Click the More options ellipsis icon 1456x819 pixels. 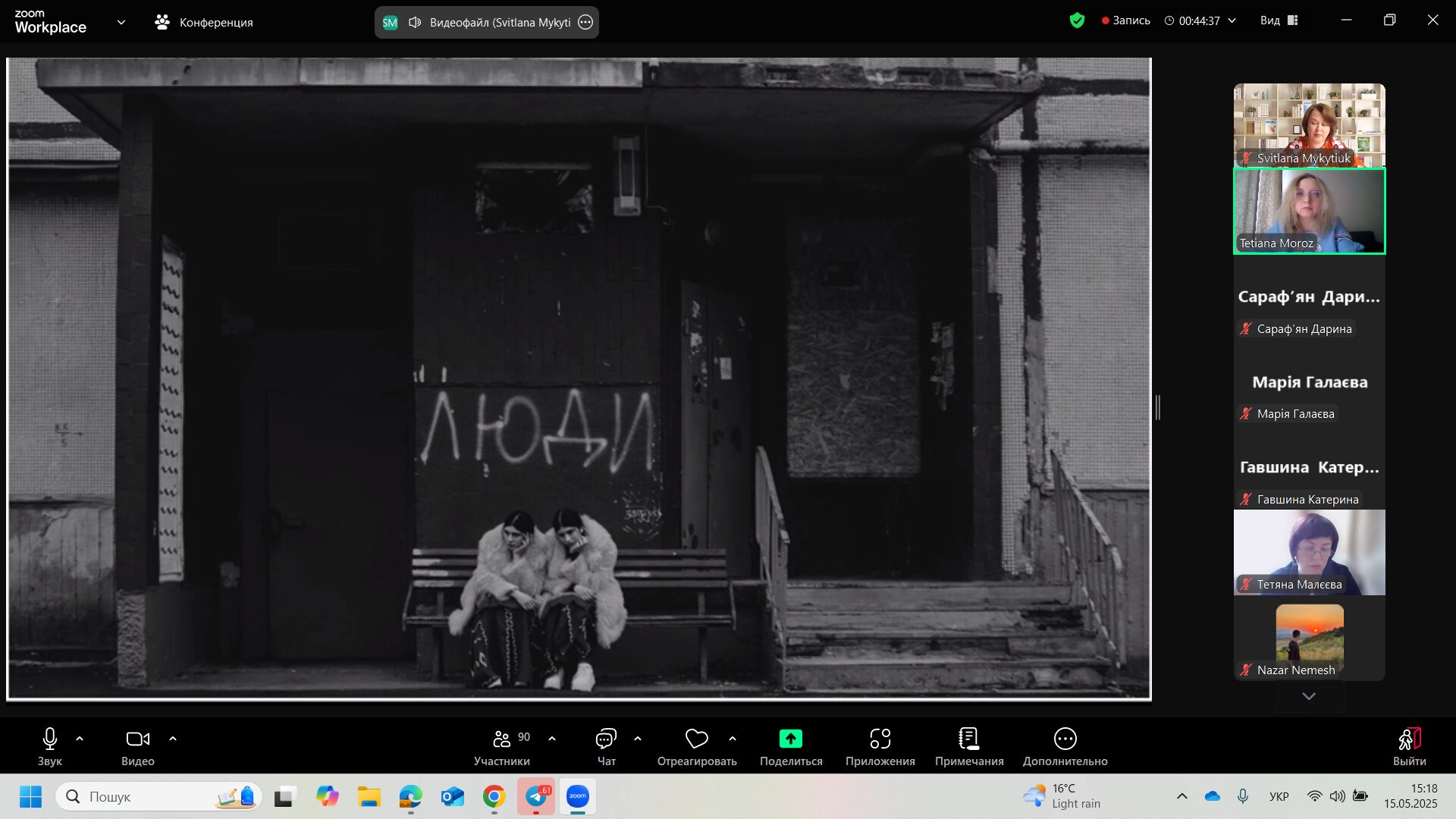coord(1065,739)
